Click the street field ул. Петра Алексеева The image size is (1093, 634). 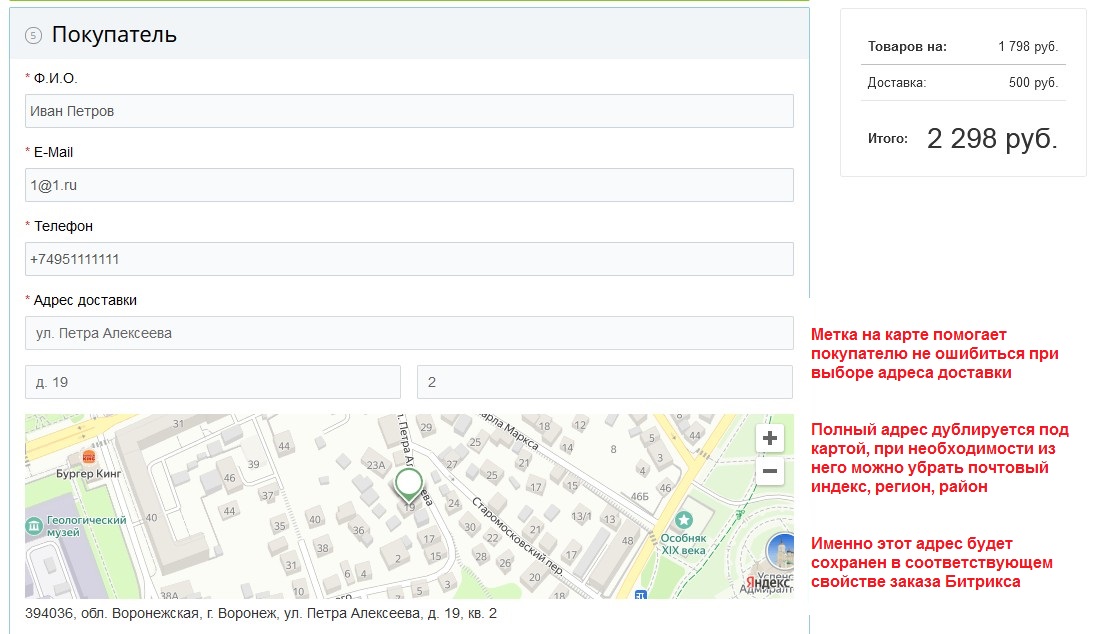pyautogui.click(x=409, y=333)
